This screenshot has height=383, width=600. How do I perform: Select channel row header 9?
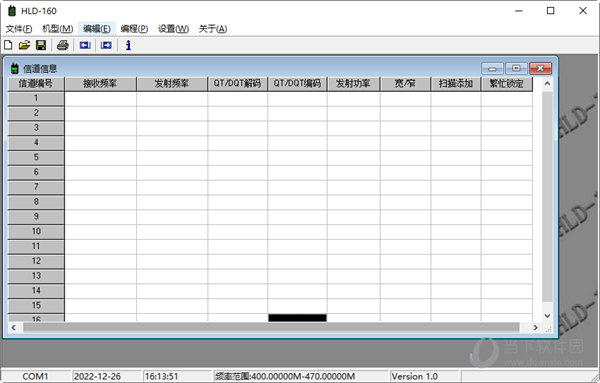[x=36, y=217]
